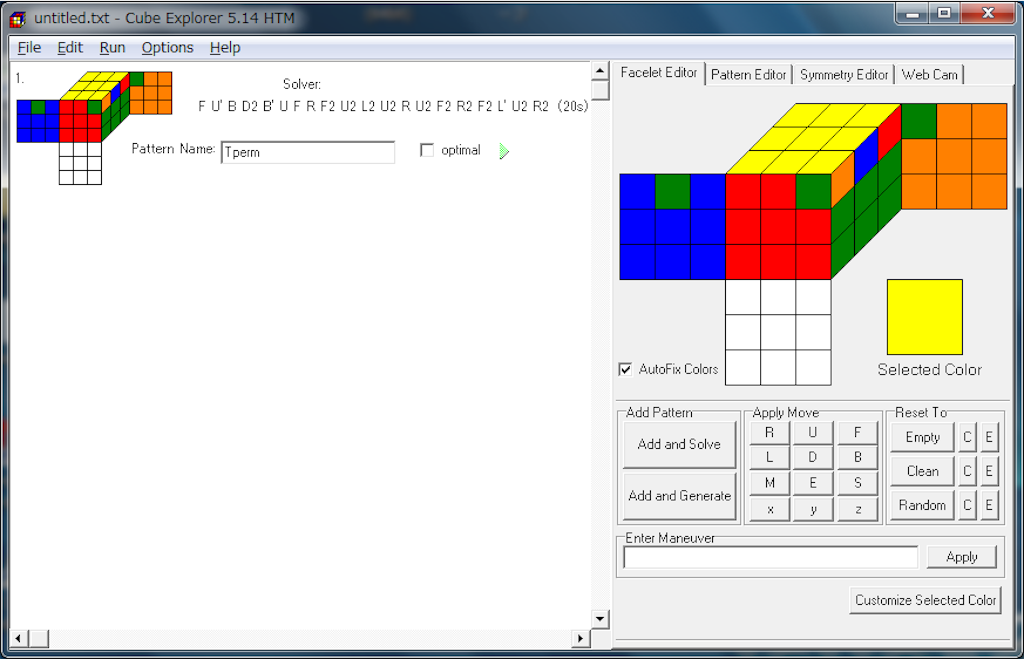The width and height of the screenshot is (1024, 659).
Task: Apply the M slice move
Action: tap(769, 483)
